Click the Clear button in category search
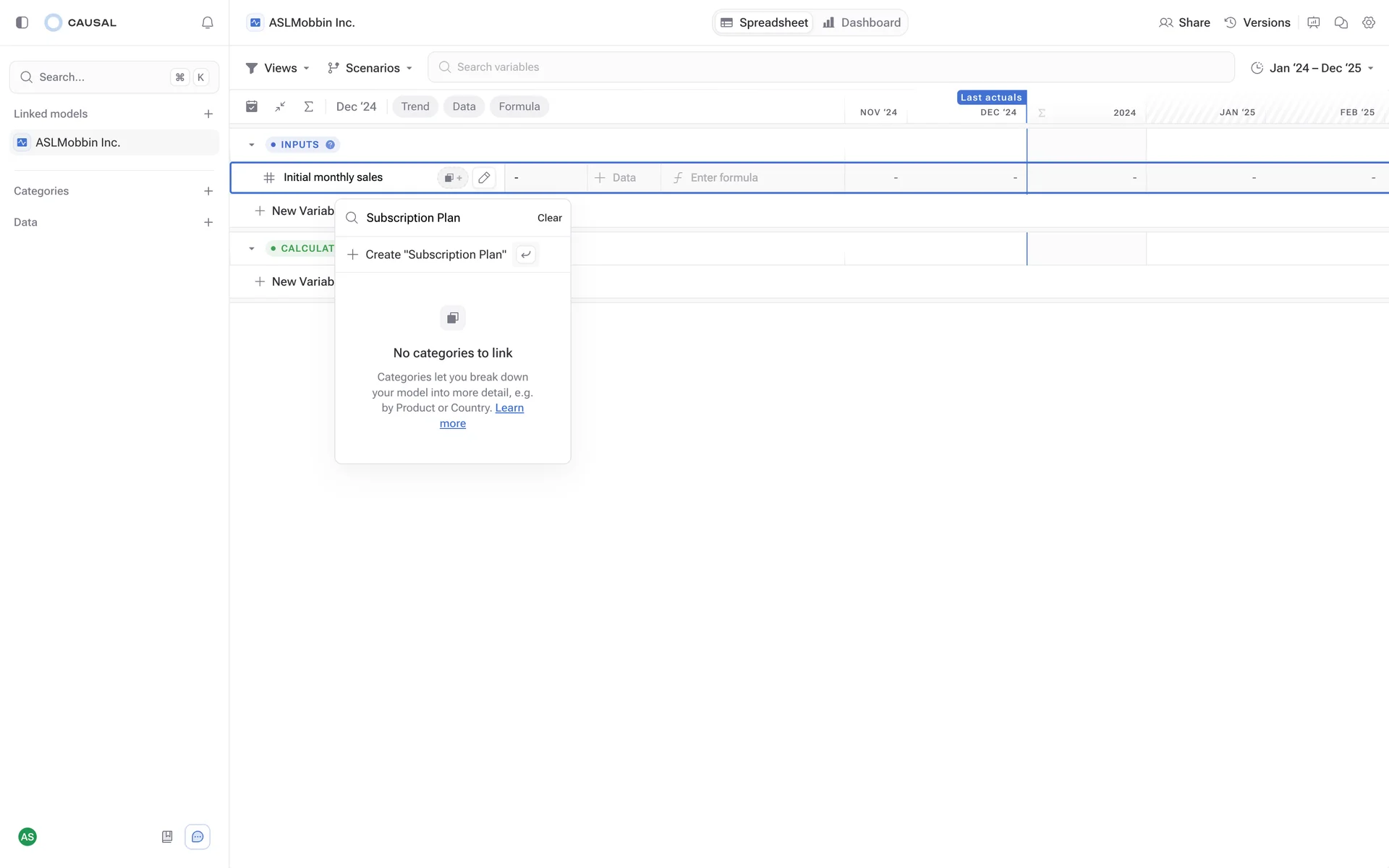1389x868 pixels. click(549, 218)
